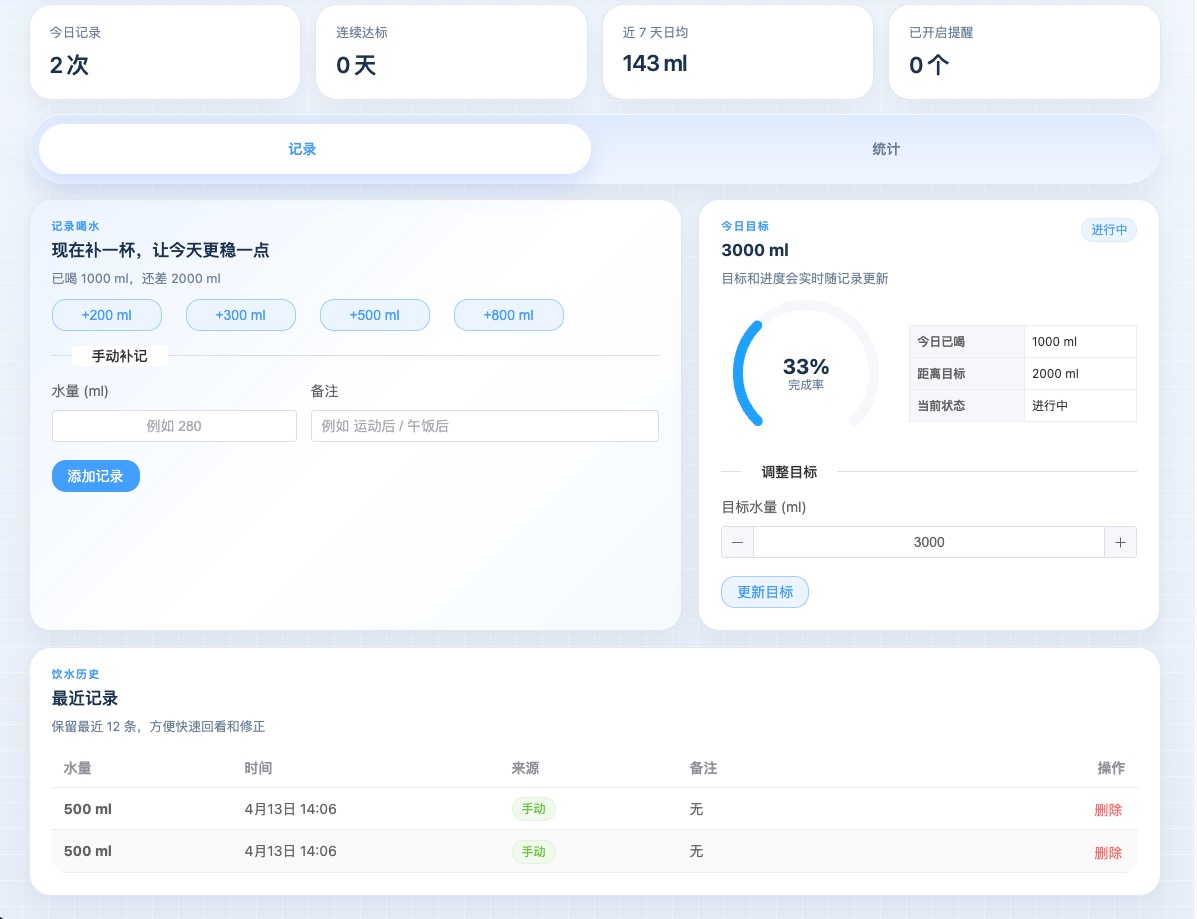Click the minus icon on target stepper

click(737, 542)
